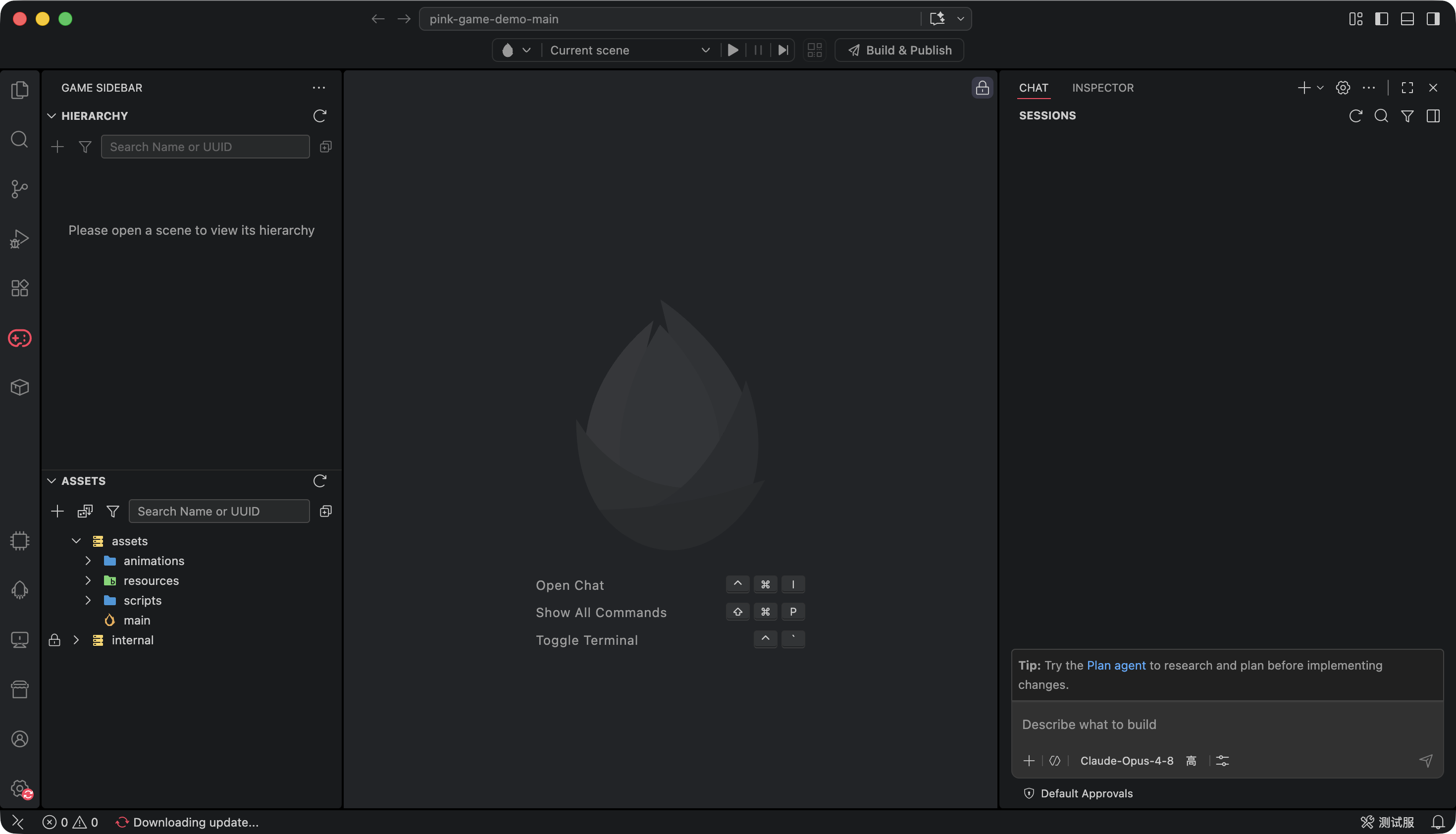Switch to the INSPECTOR tab
The height and width of the screenshot is (834, 1456).
click(x=1102, y=88)
